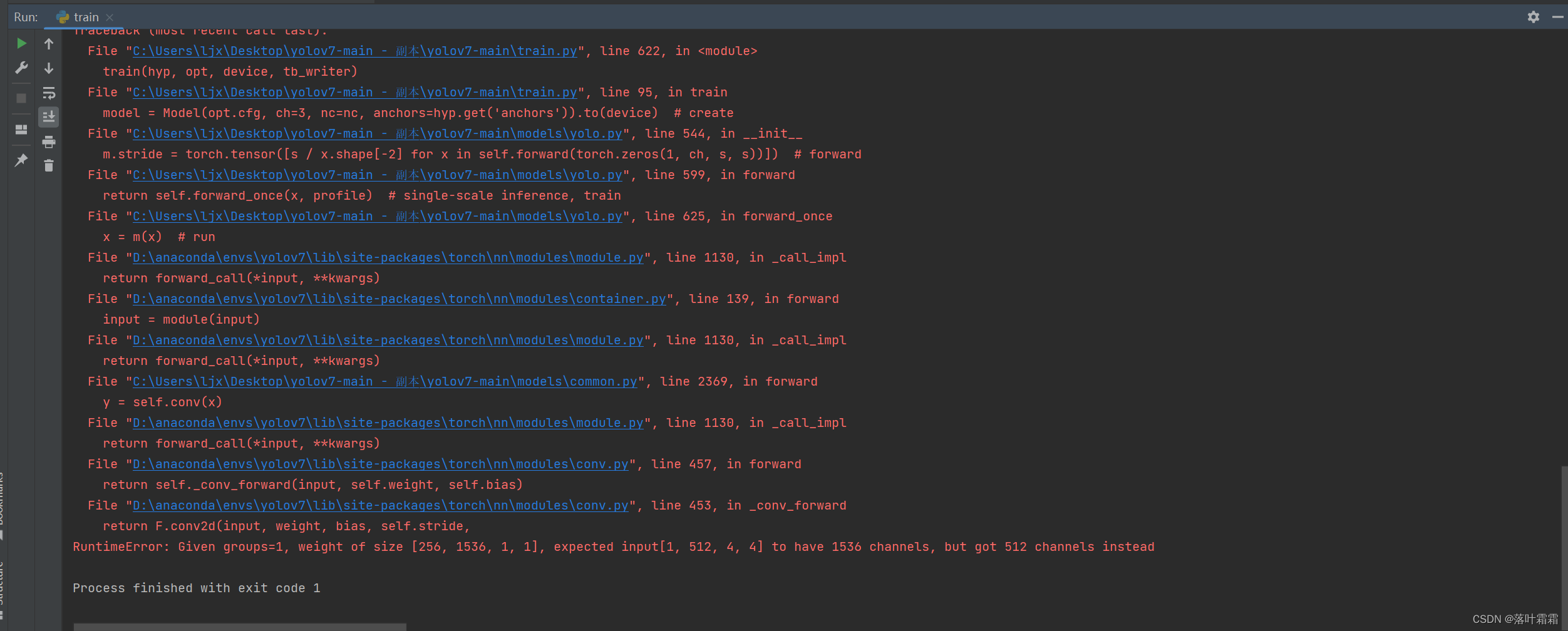This screenshot has width=1568, height=631.
Task: Print the console output
Action: click(x=48, y=140)
